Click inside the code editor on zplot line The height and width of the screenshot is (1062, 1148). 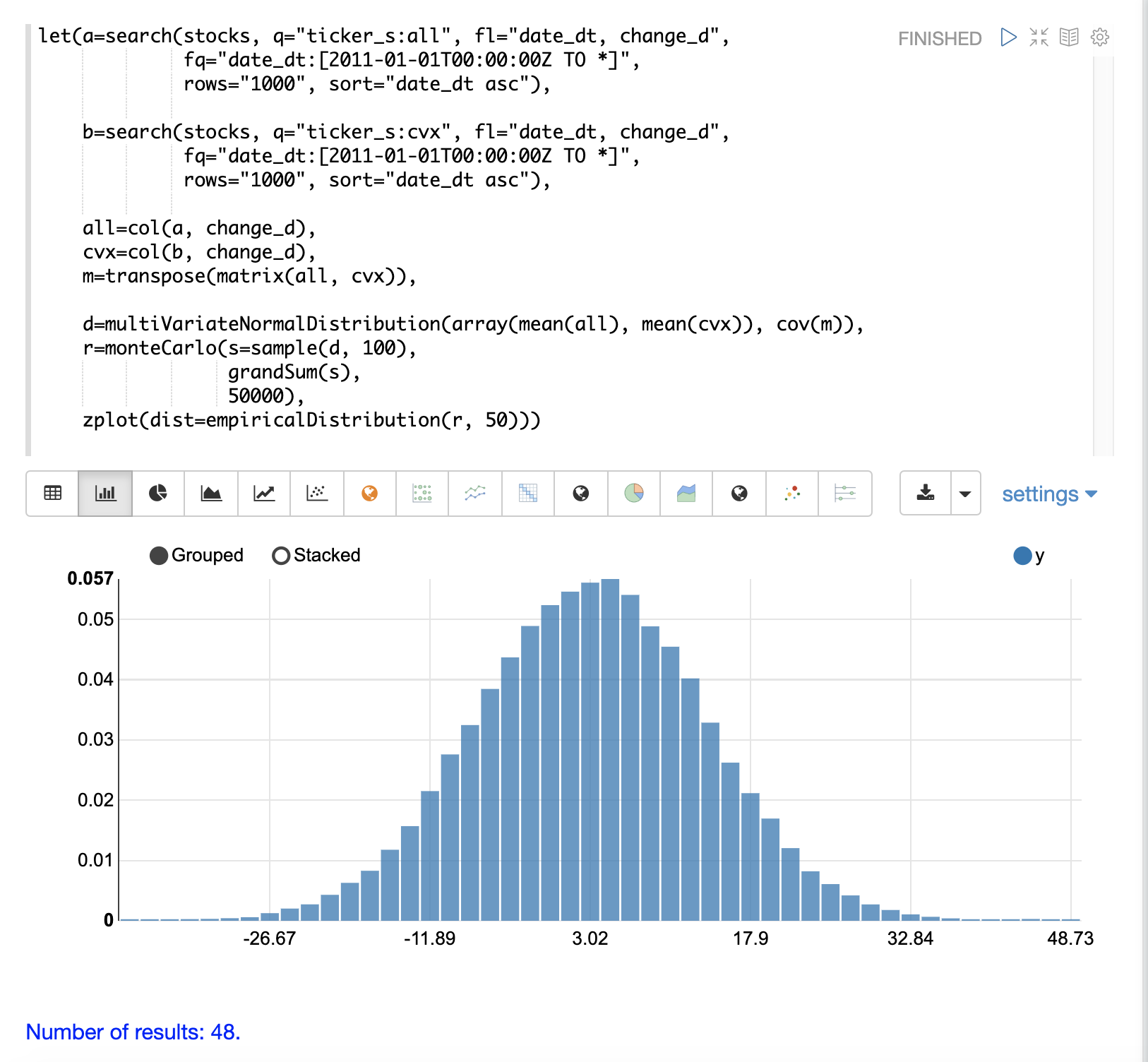coord(311,421)
